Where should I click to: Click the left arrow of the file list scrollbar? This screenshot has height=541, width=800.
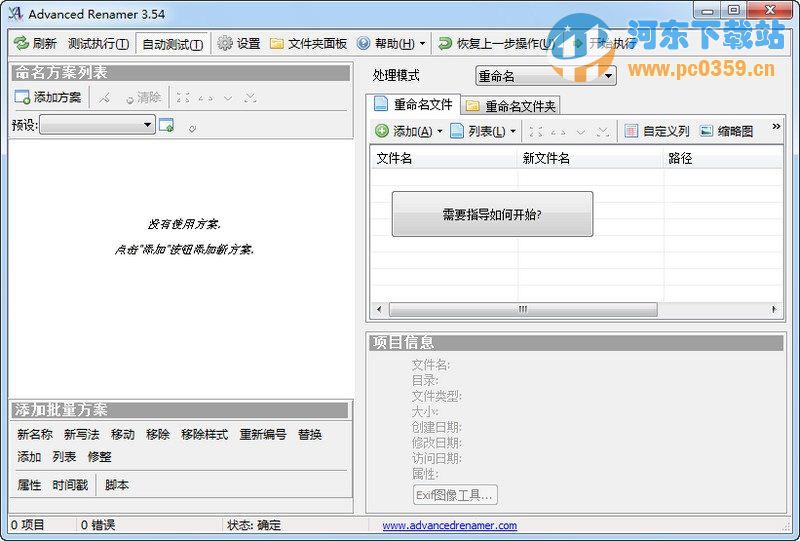[x=379, y=309]
